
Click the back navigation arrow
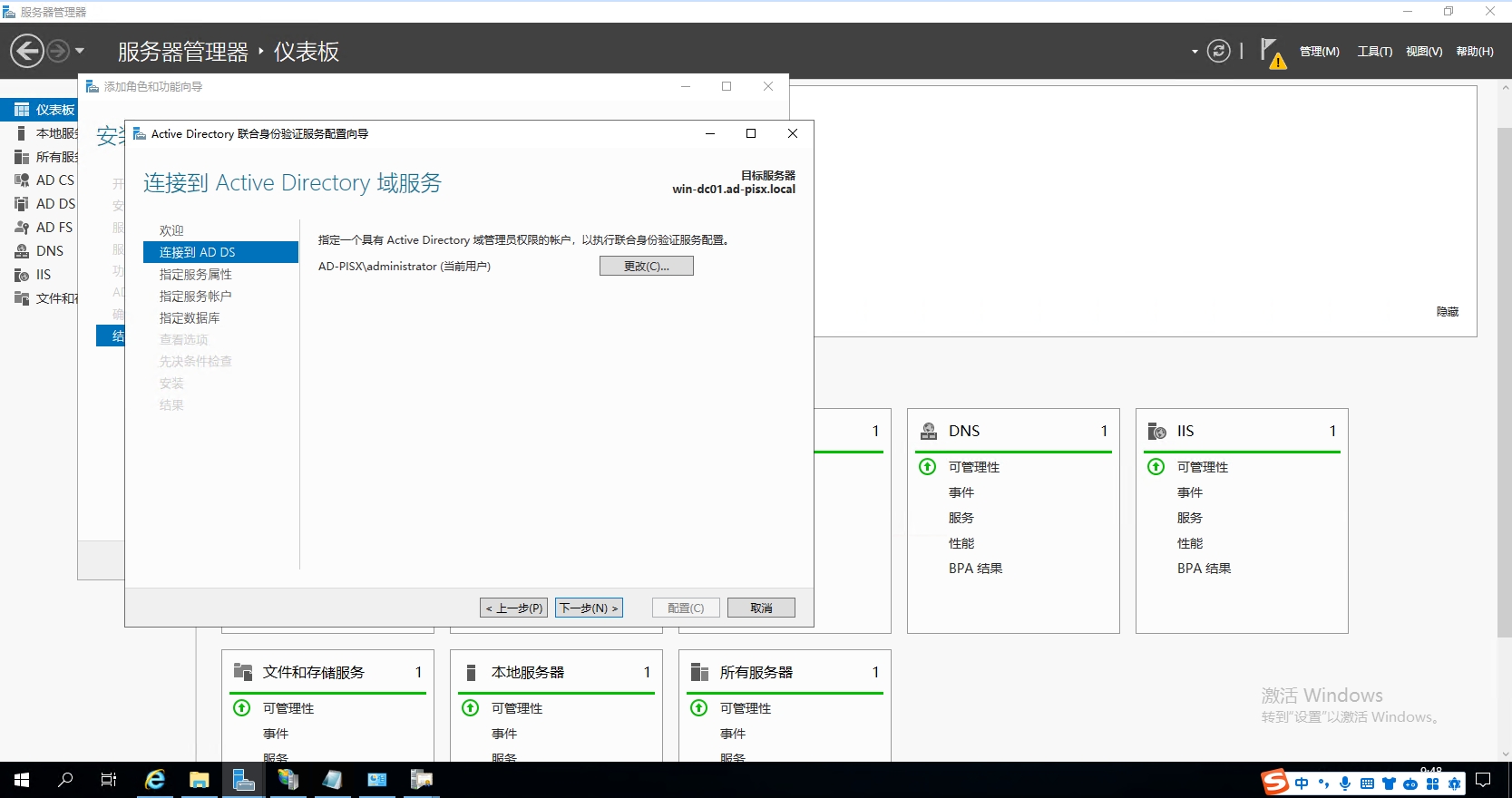point(27,51)
